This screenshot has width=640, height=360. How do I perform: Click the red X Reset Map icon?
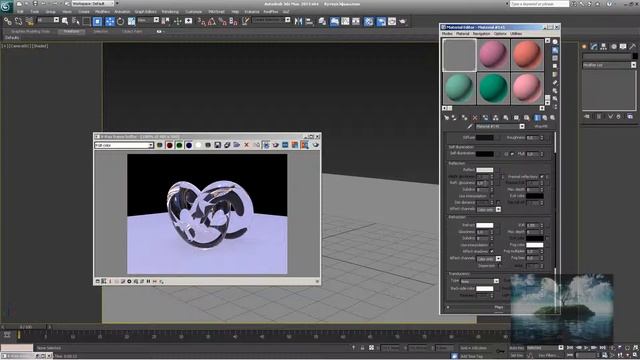coord(475,118)
